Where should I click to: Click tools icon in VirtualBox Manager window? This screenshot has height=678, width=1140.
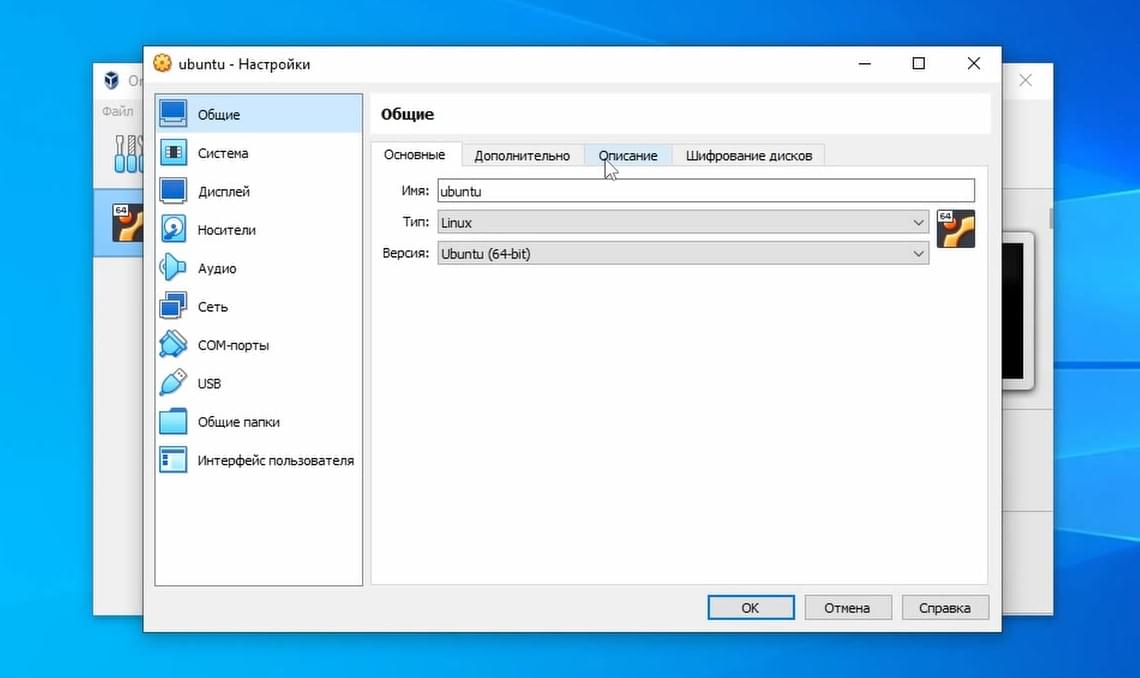point(128,153)
